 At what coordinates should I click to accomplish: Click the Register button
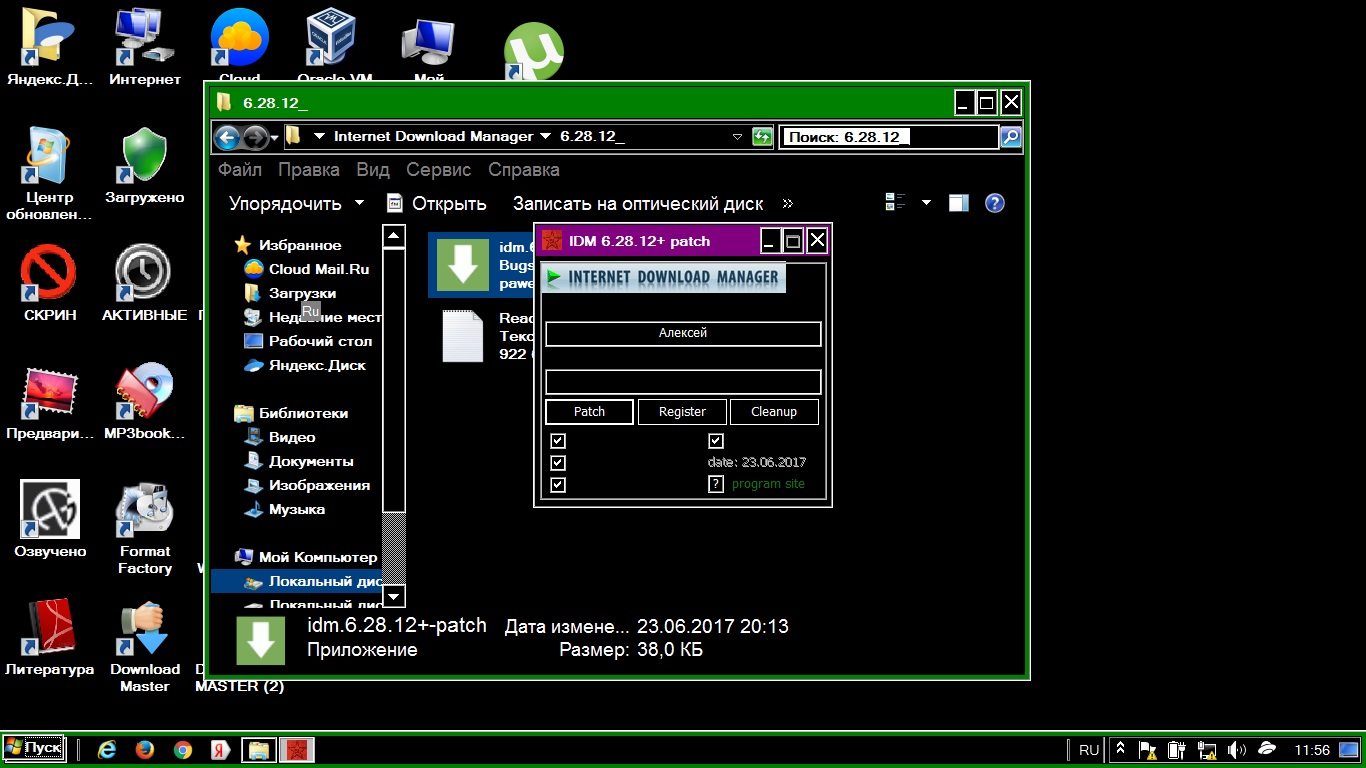click(683, 412)
